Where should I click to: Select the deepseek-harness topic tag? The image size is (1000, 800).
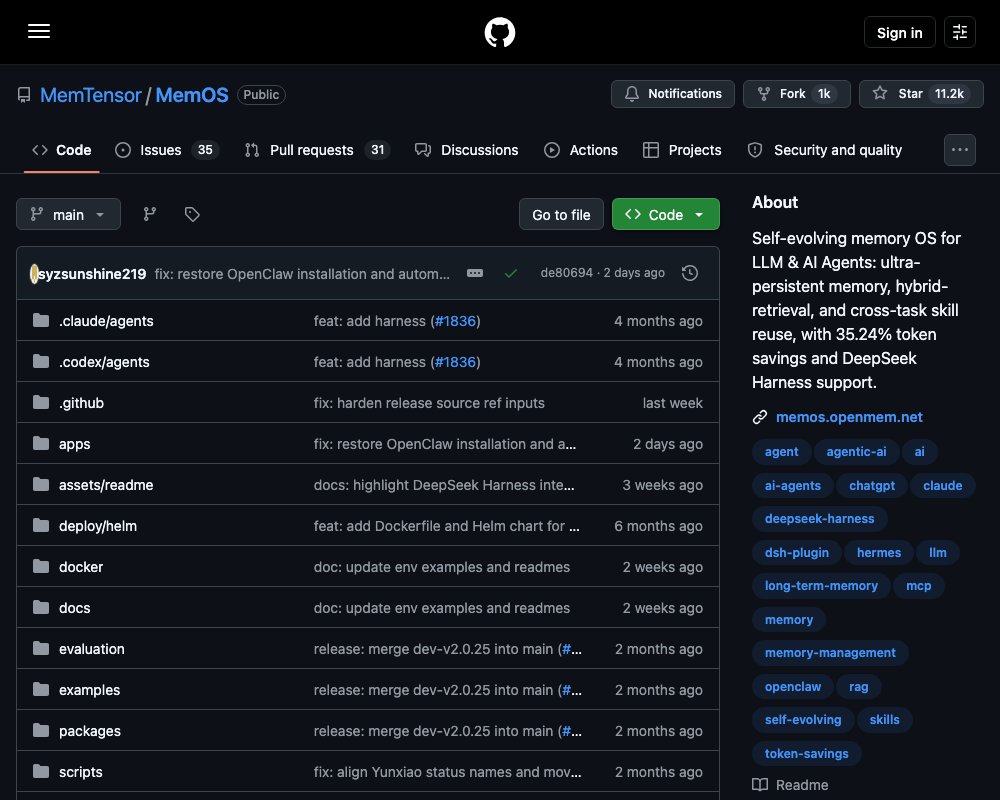pyautogui.click(x=819, y=519)
